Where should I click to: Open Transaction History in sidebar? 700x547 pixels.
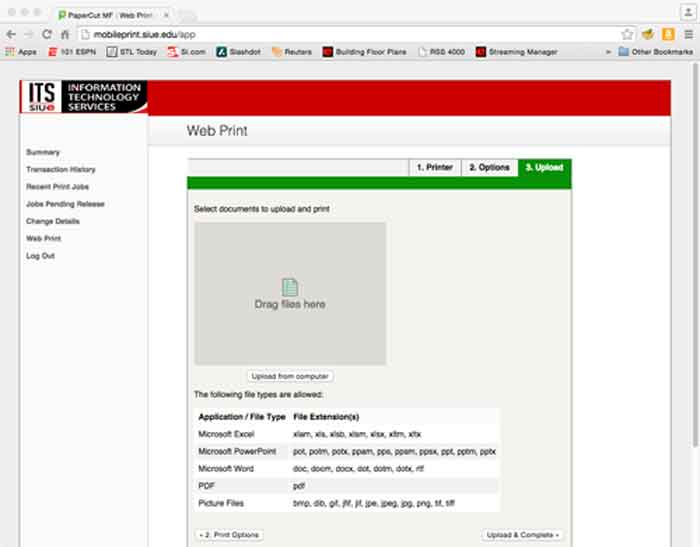tap(60, 170)
